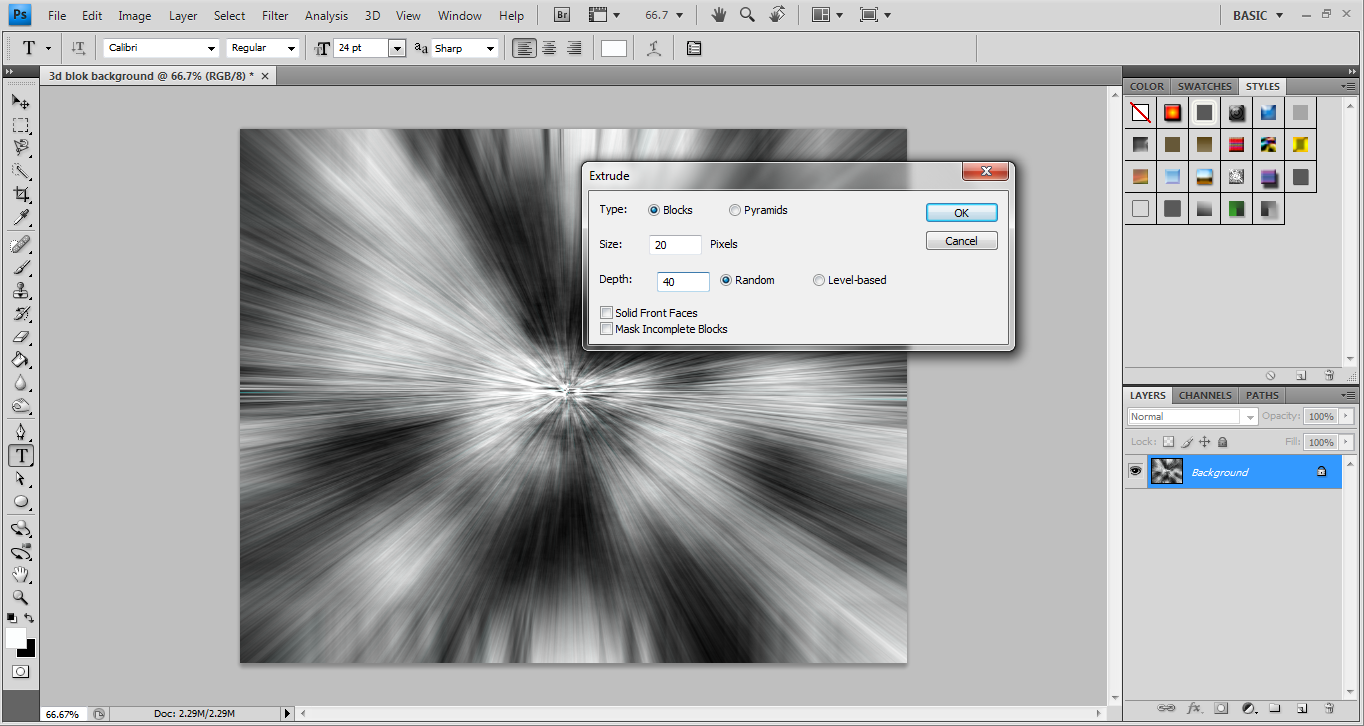Select the Crop tool

pos(20,194)
